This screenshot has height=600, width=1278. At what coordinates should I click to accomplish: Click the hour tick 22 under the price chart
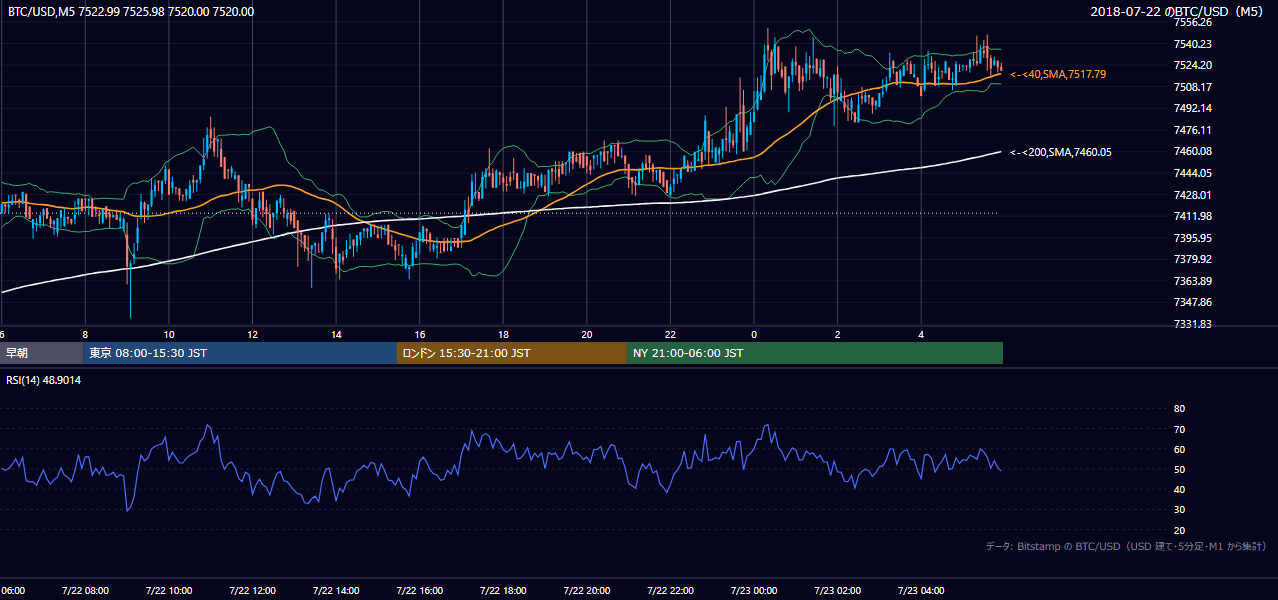click(670, 335)
